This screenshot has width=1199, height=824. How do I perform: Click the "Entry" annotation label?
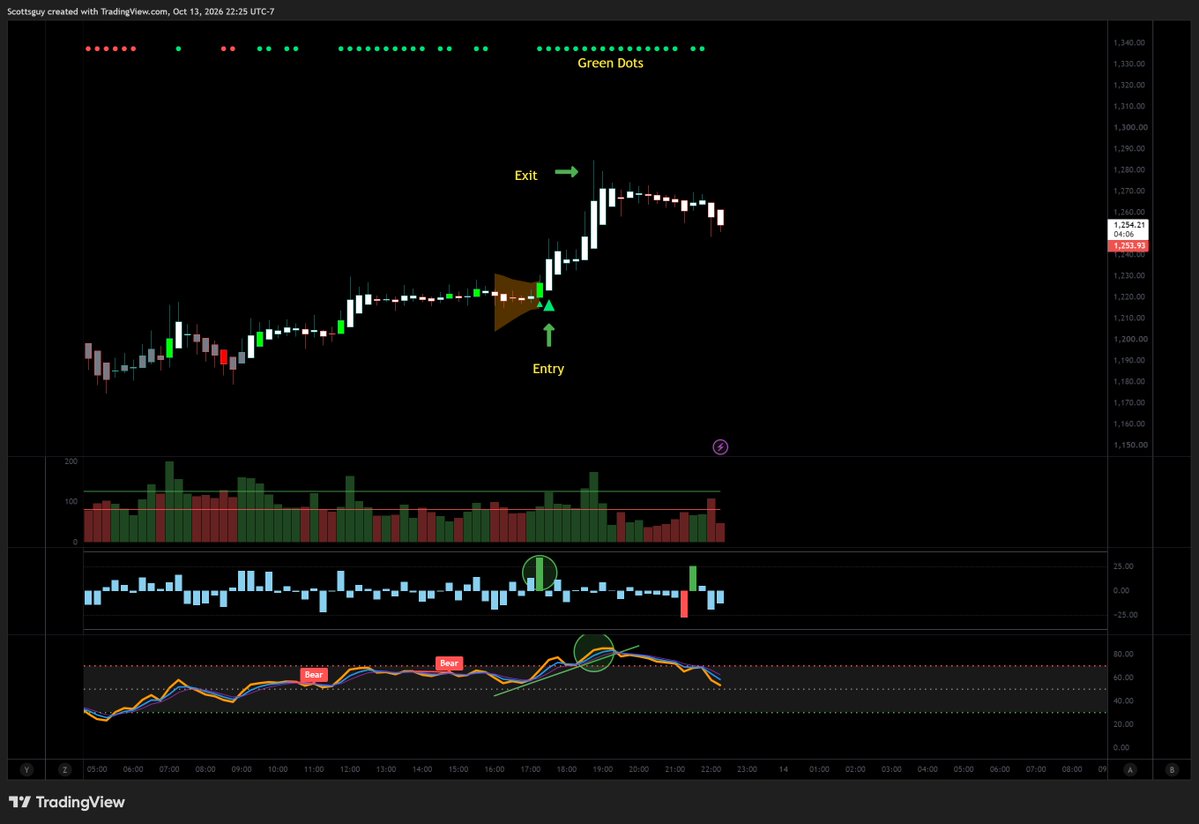548,368
